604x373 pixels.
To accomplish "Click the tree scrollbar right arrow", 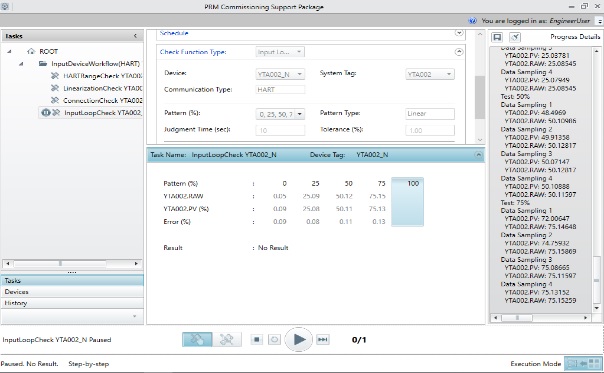I will [136, 264].
